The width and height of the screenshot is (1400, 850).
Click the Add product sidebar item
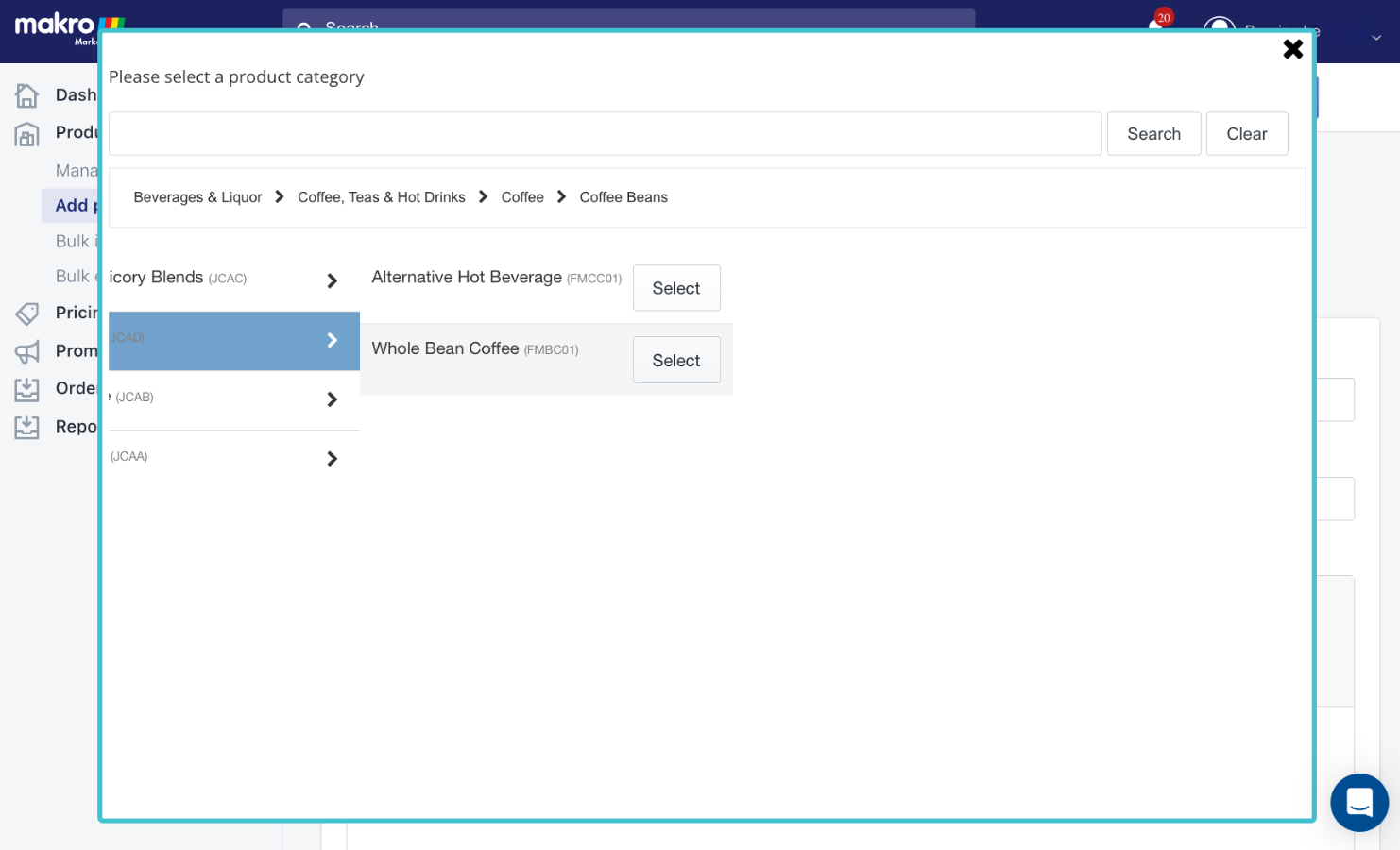click(71, 206)
